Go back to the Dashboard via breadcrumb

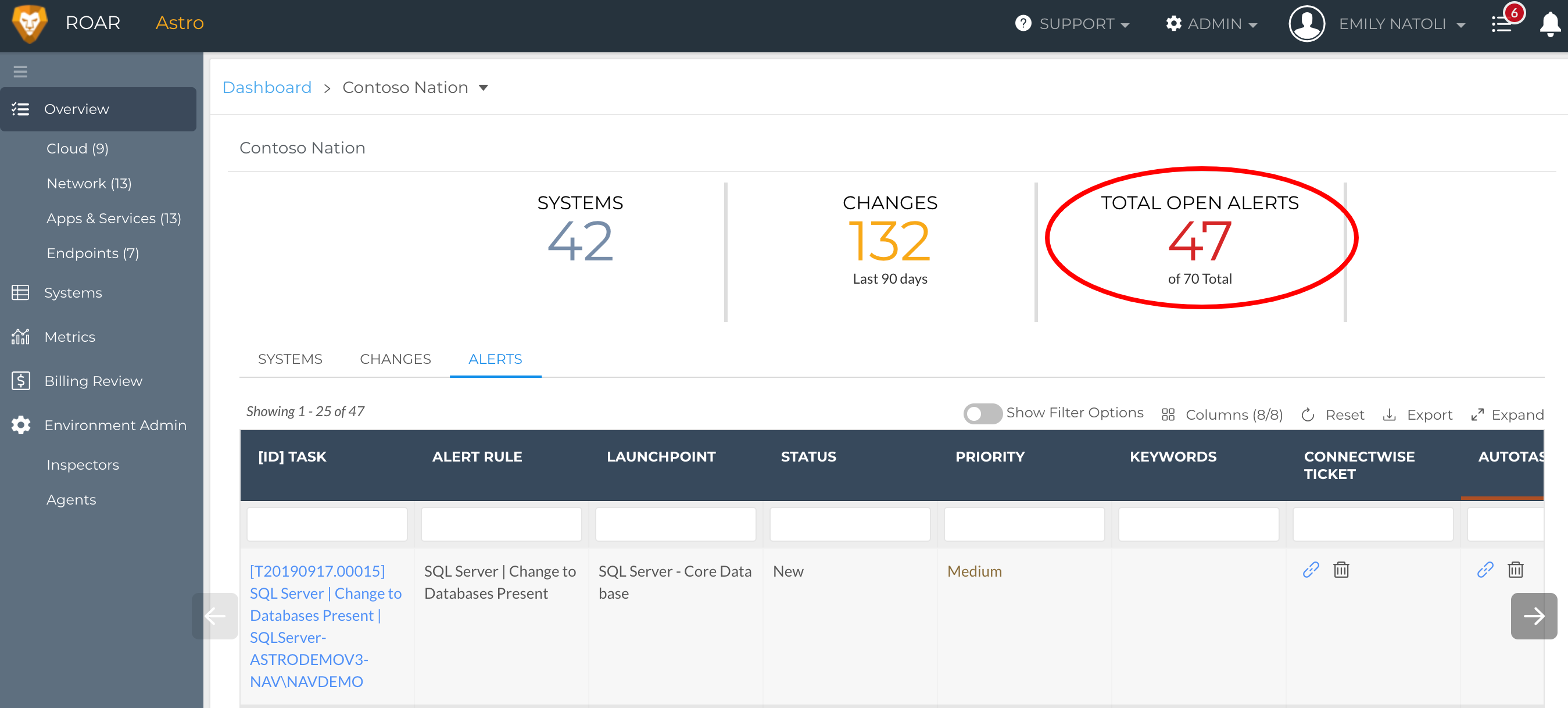tap(267, 87)
